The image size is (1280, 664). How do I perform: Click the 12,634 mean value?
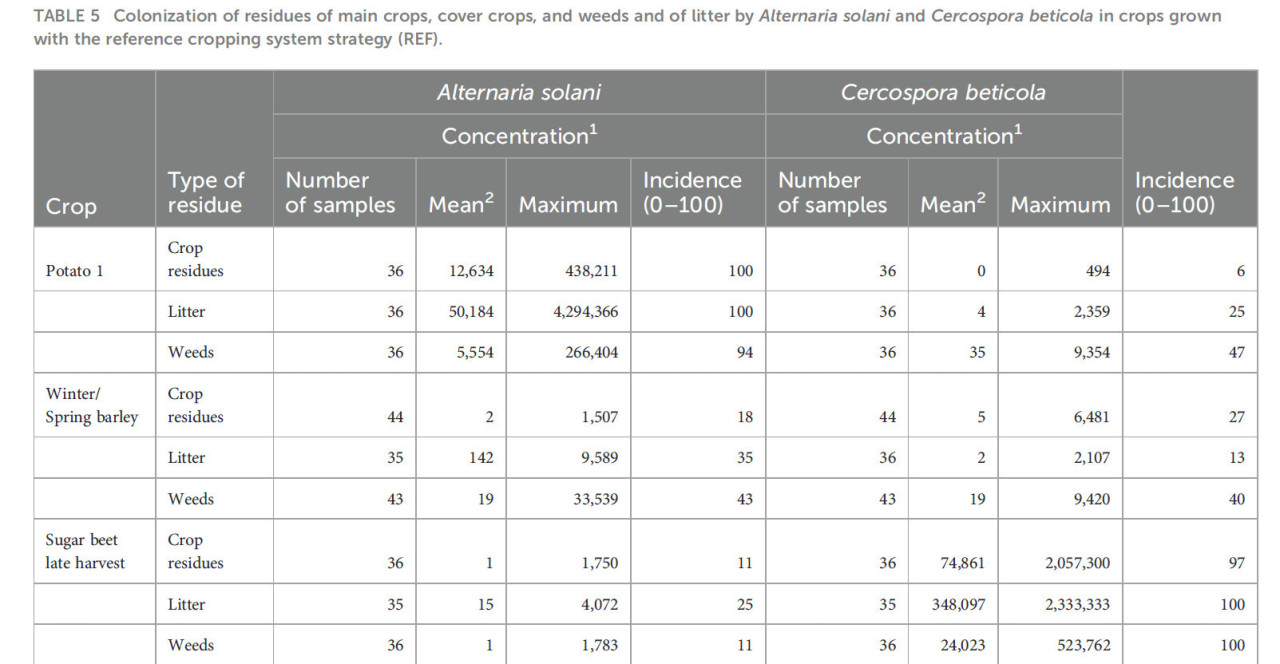point(471,271)
